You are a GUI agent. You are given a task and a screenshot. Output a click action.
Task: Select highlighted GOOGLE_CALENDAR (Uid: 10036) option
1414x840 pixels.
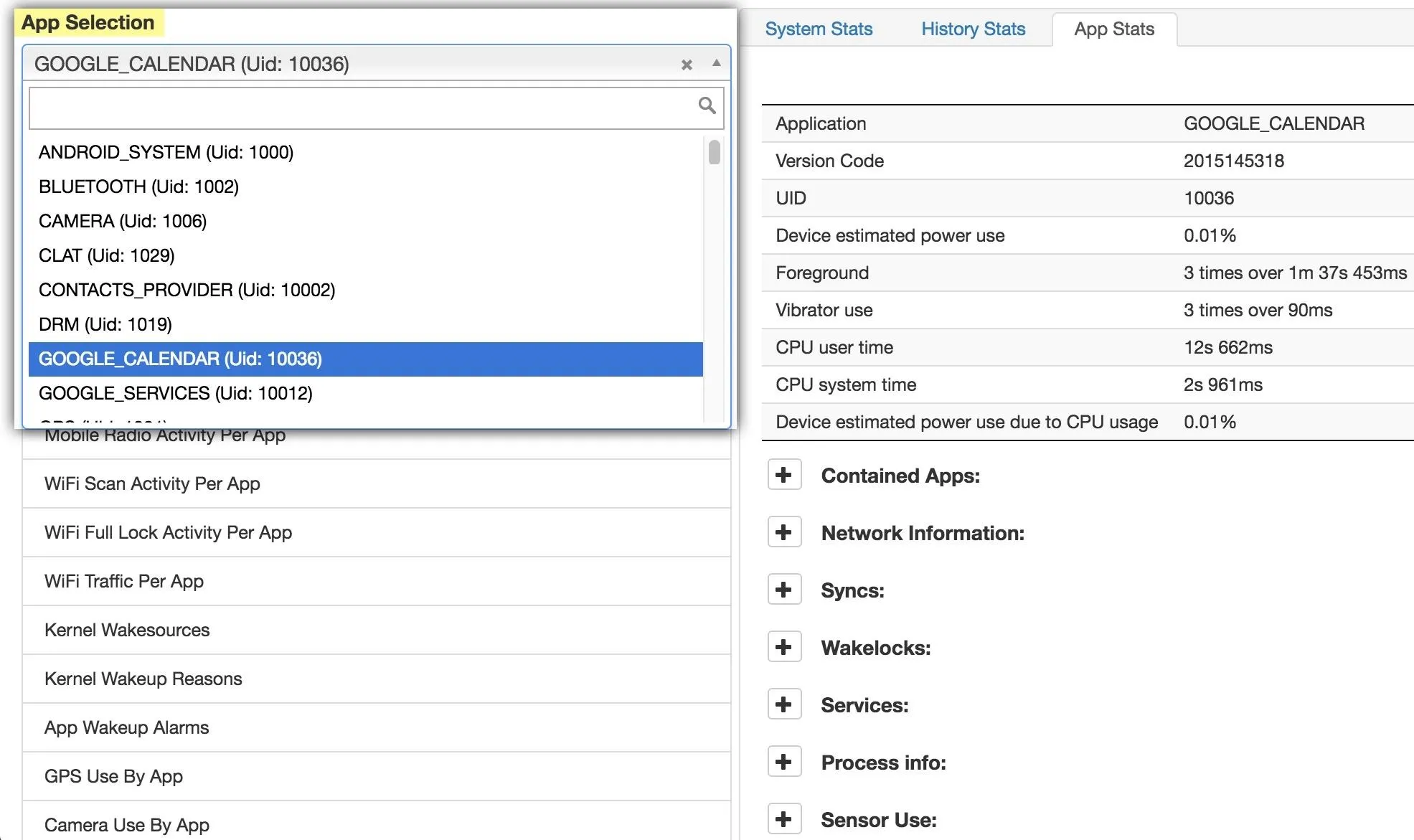[365, 359]
